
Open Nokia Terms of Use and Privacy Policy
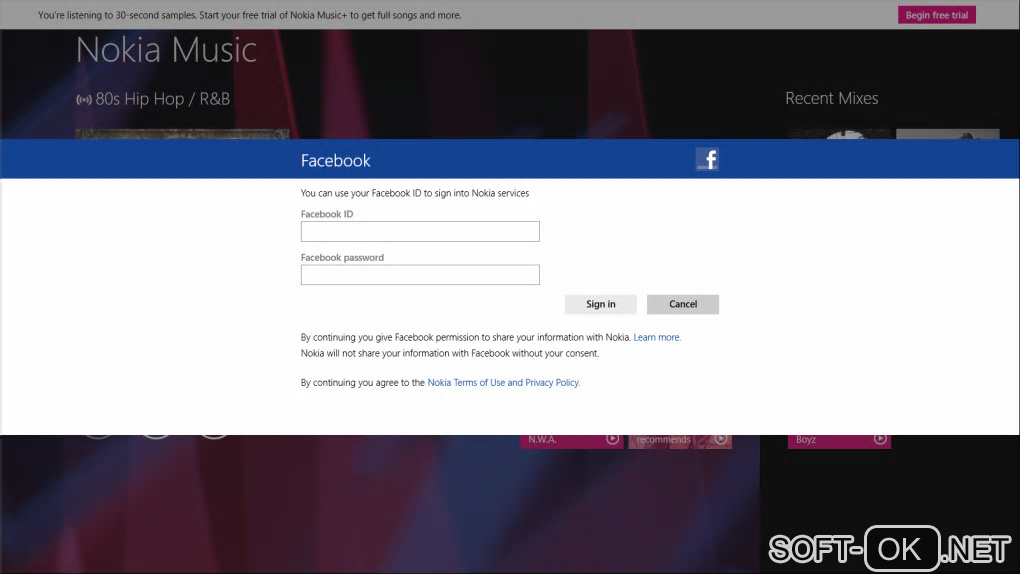click(x=503, y=383)
